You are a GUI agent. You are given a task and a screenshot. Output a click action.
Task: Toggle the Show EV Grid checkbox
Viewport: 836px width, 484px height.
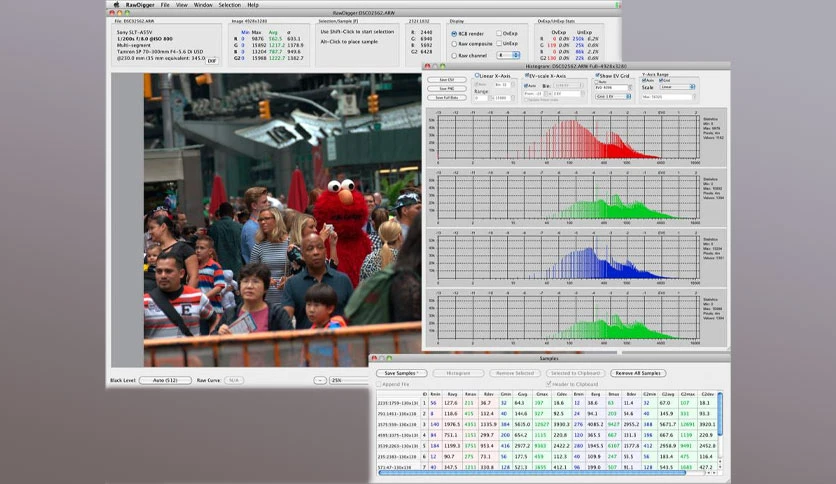597,76
